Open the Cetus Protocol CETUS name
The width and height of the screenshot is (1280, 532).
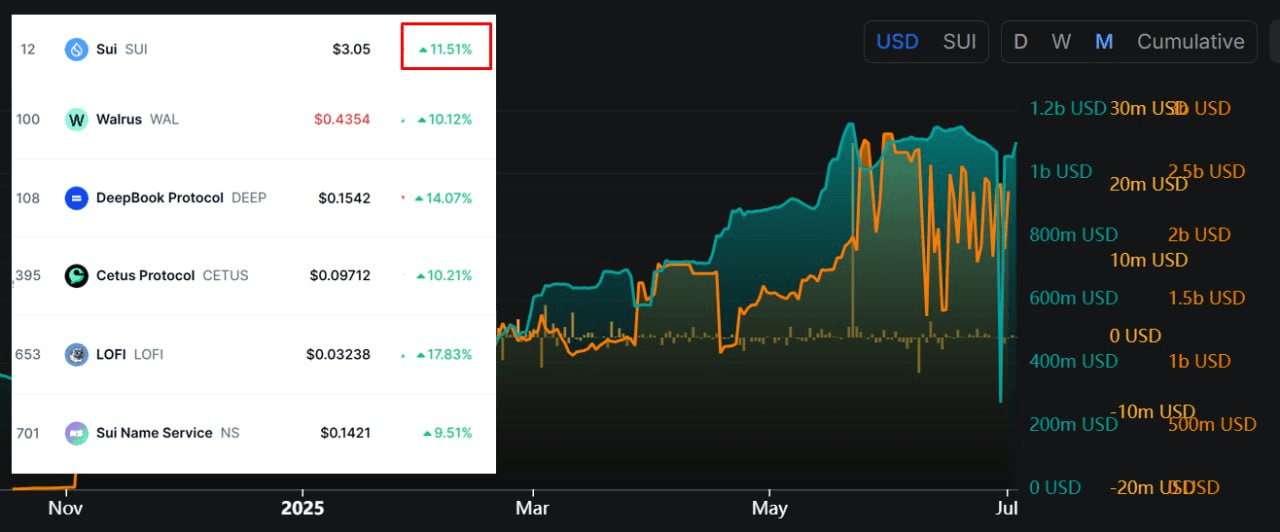point(172,276)
